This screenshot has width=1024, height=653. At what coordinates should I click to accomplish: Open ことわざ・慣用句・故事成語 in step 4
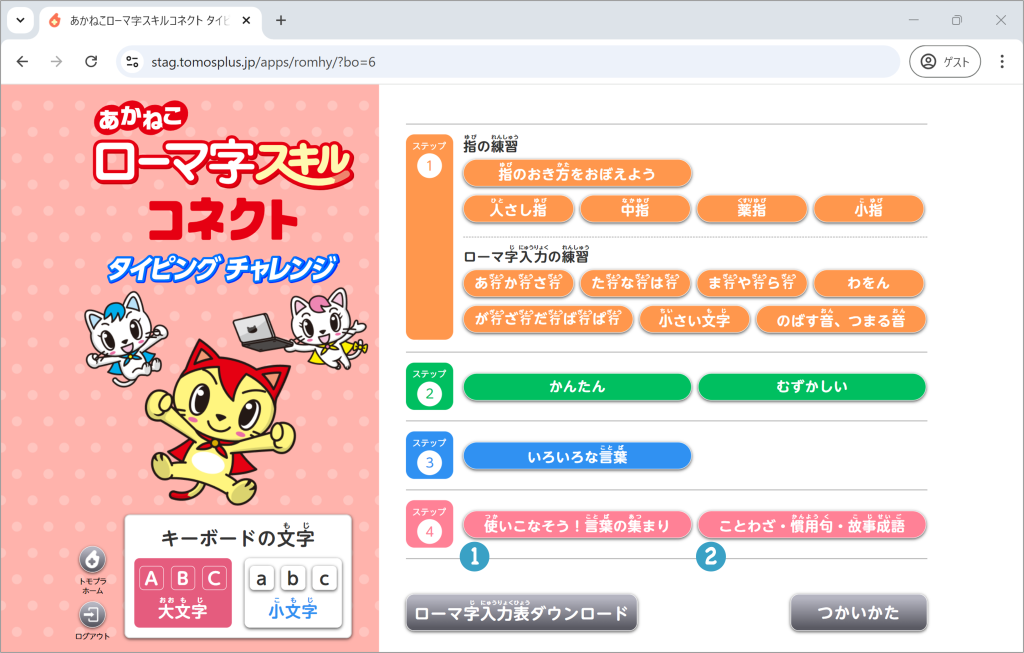812,524
